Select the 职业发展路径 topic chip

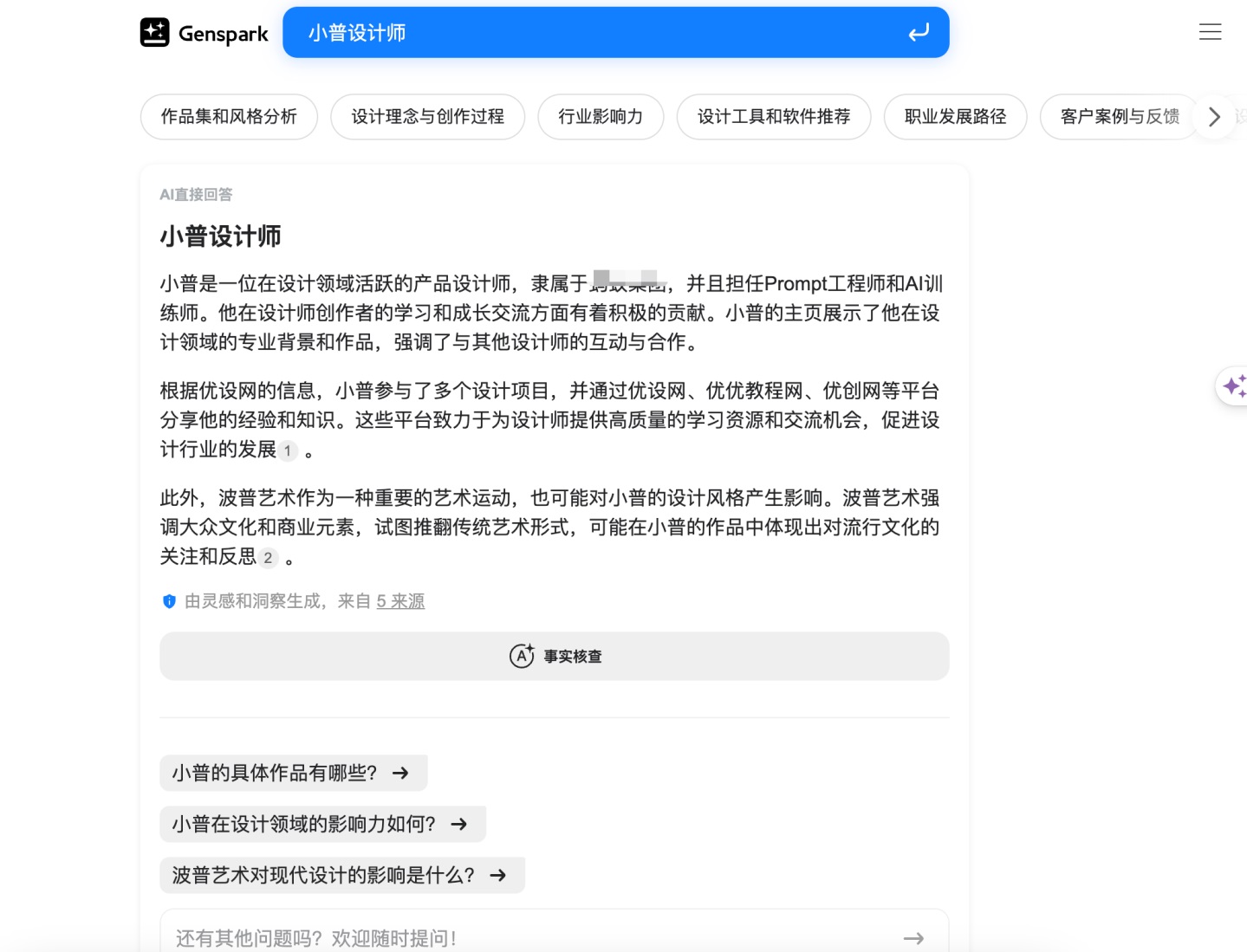(x=955, y=117)
